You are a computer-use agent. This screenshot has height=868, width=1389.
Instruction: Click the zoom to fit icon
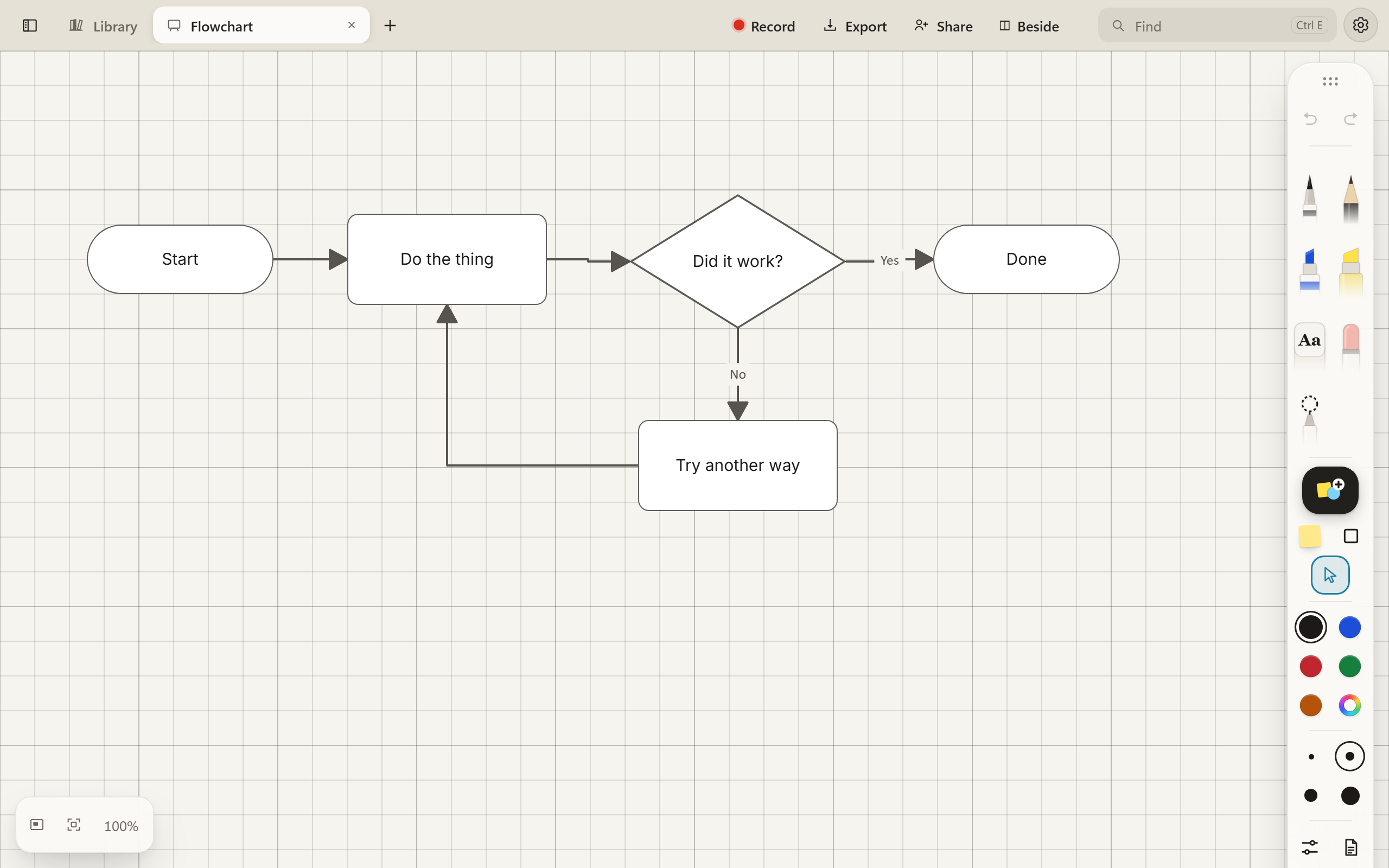[73, 825]
